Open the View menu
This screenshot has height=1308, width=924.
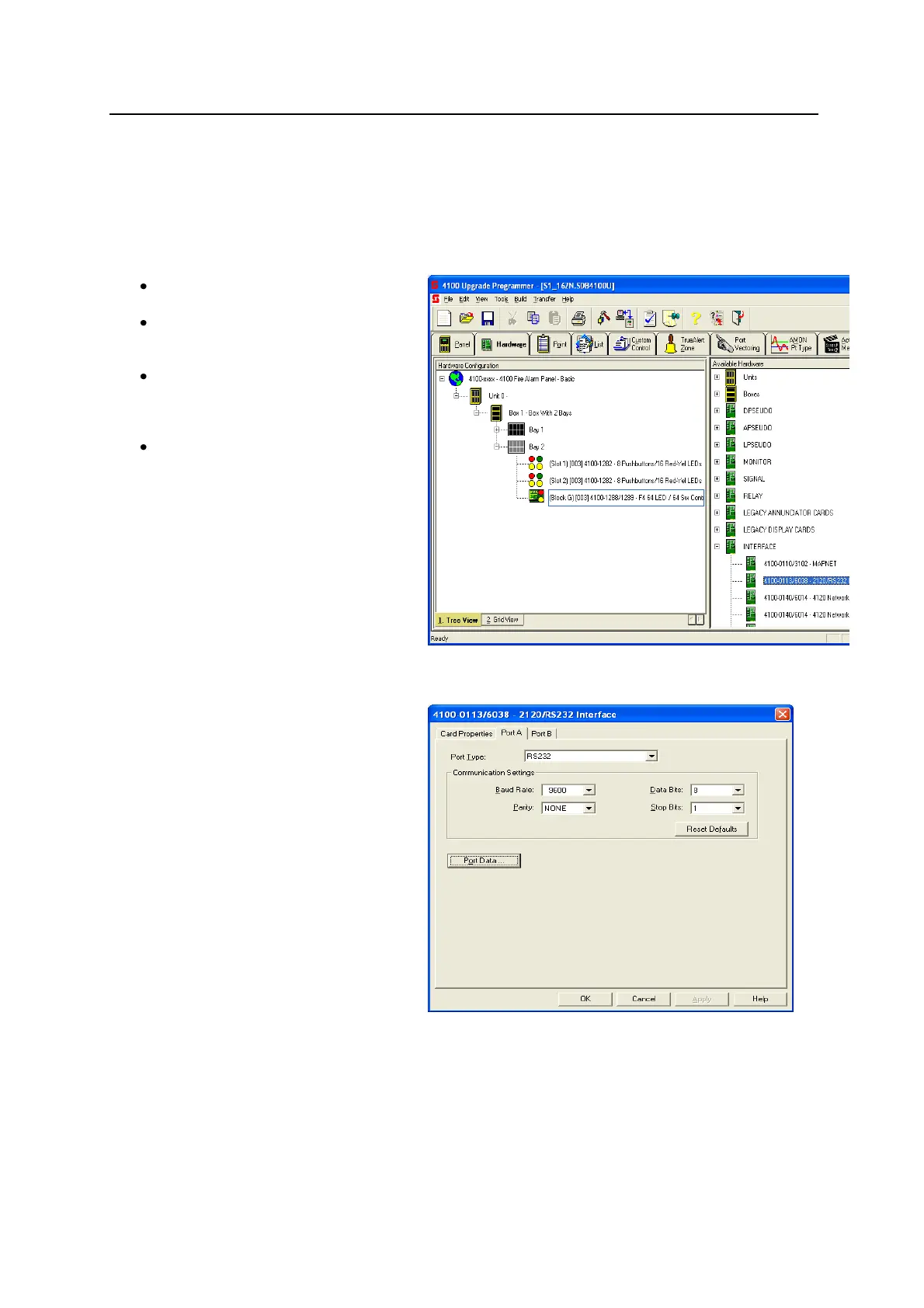pyautogui.click(x=481, y=299)
